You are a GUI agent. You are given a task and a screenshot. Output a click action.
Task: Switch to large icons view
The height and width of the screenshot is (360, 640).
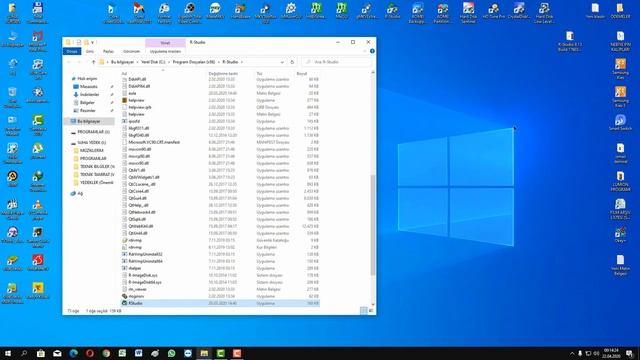(371, 311)
